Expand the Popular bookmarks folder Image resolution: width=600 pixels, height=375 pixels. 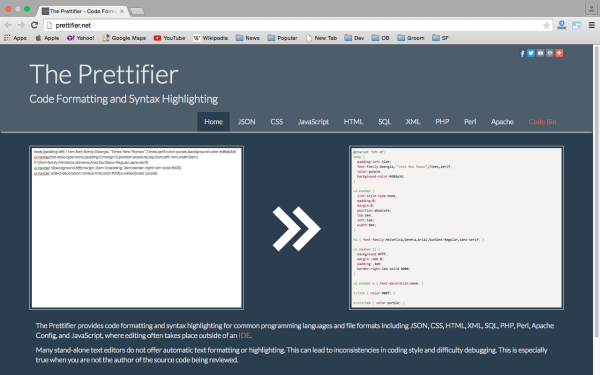click(282, 38)
